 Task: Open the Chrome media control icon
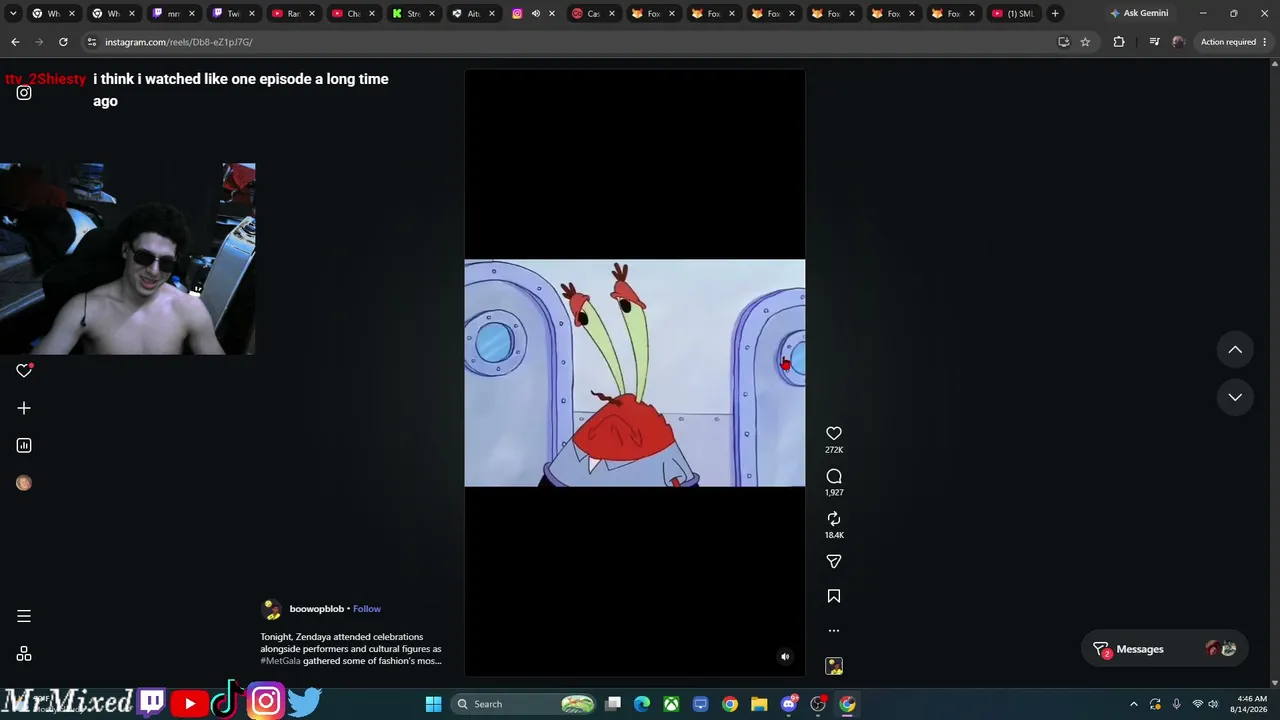point(1154,42)
